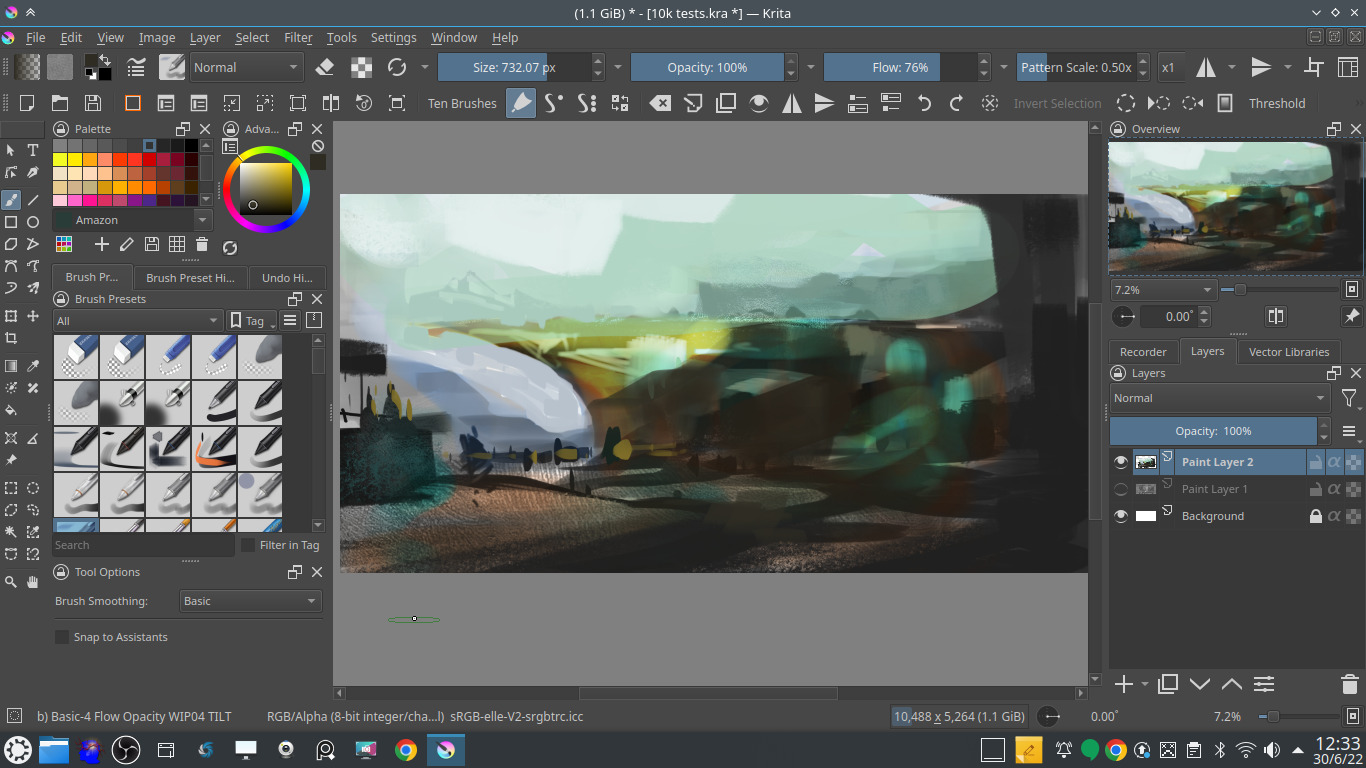Select the Calligraphy tool
1366x768 pixels.
[x=33, y=173]
